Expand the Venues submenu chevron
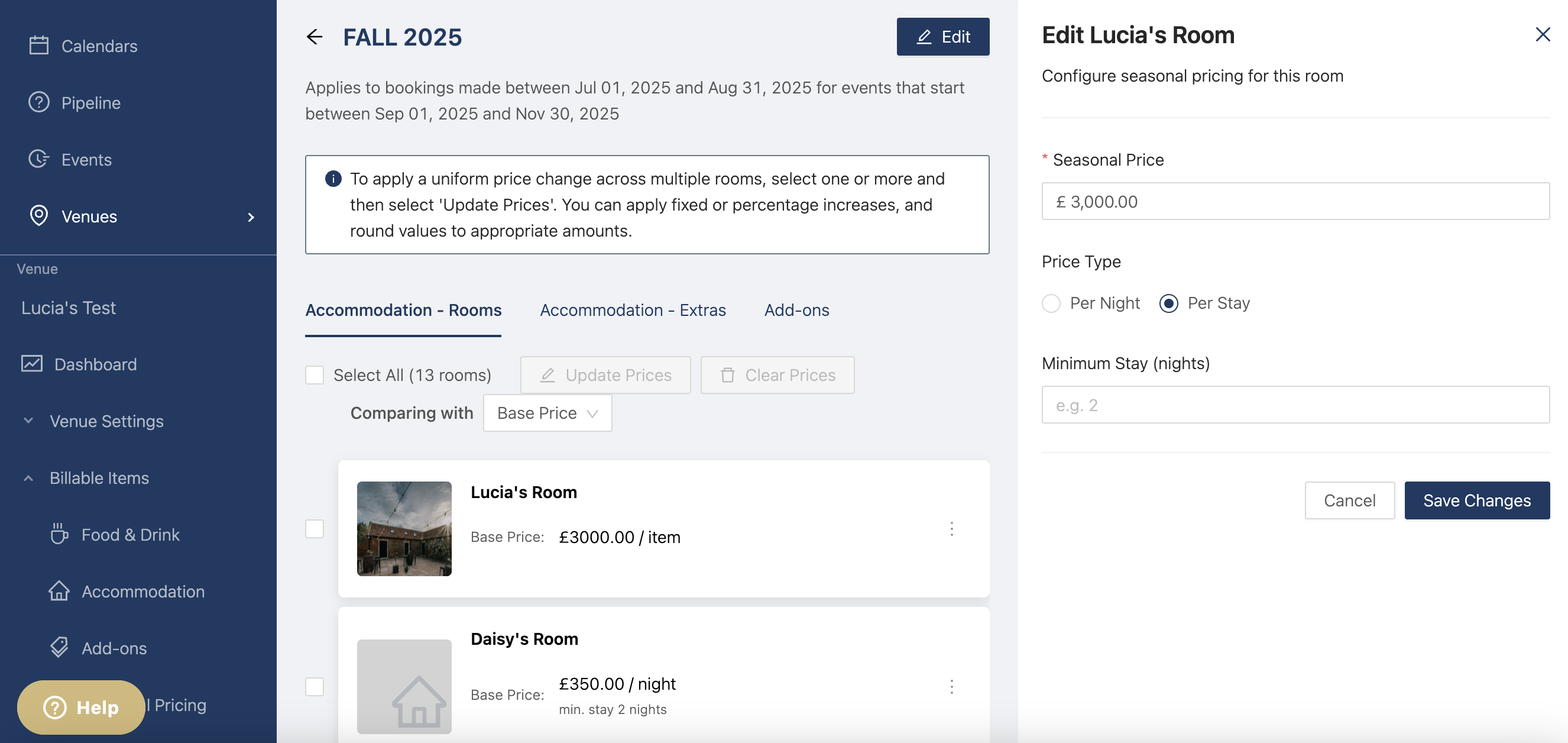 click(251, 217)
